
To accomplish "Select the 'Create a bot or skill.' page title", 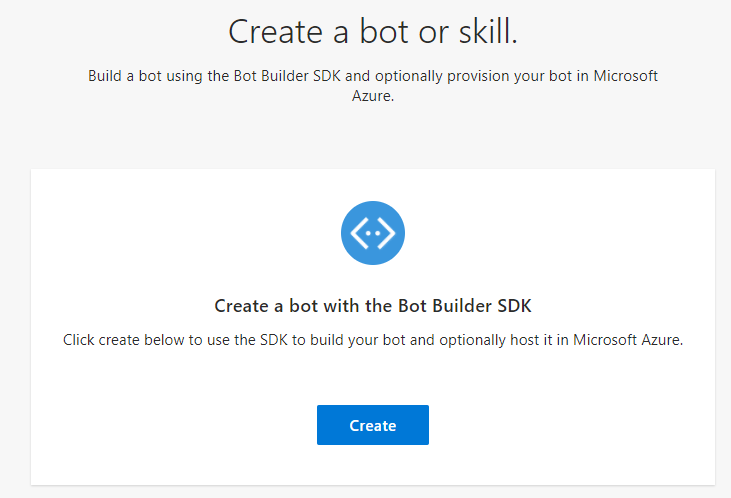I will (373, 32).
